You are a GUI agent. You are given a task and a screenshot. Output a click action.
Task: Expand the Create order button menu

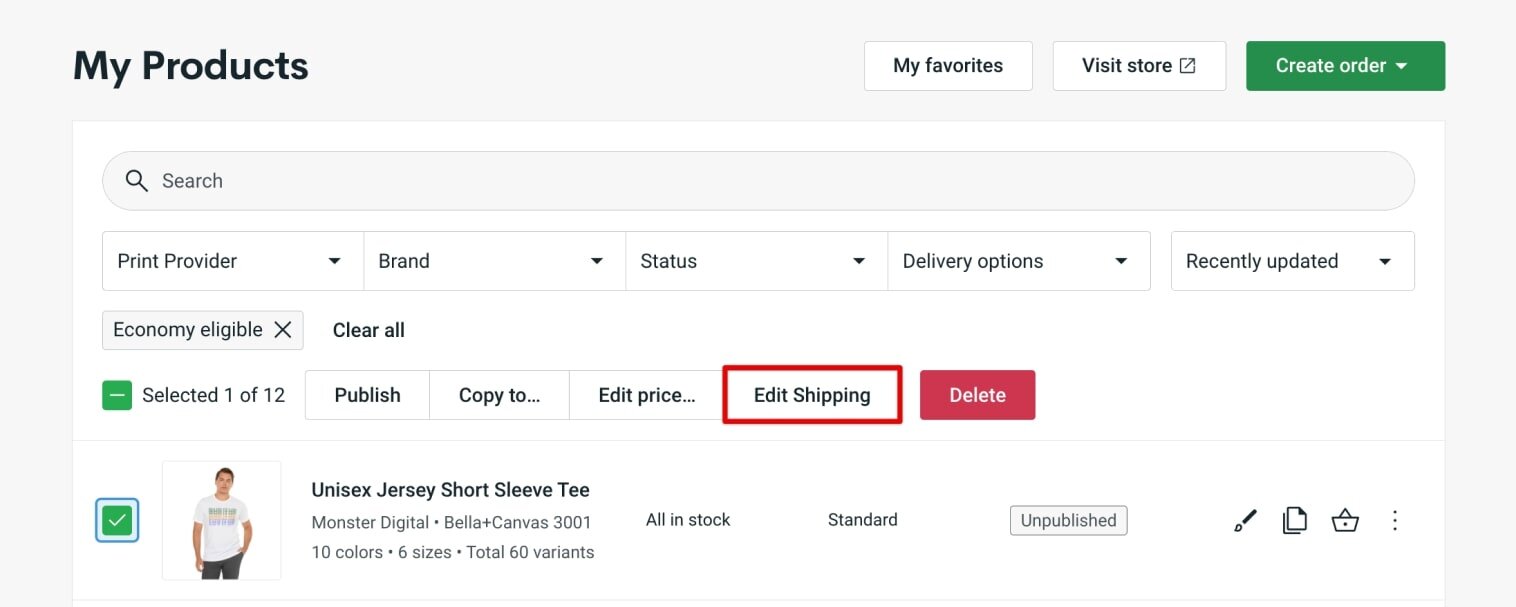coord(1345,66)
